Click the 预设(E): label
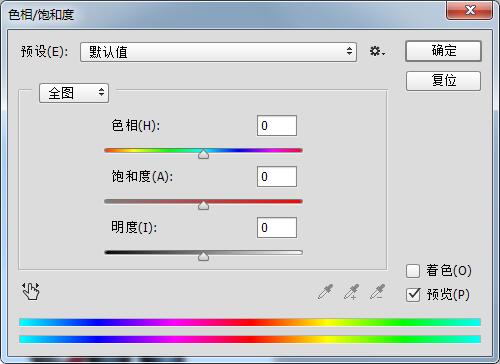 click(x=44, y=52)
